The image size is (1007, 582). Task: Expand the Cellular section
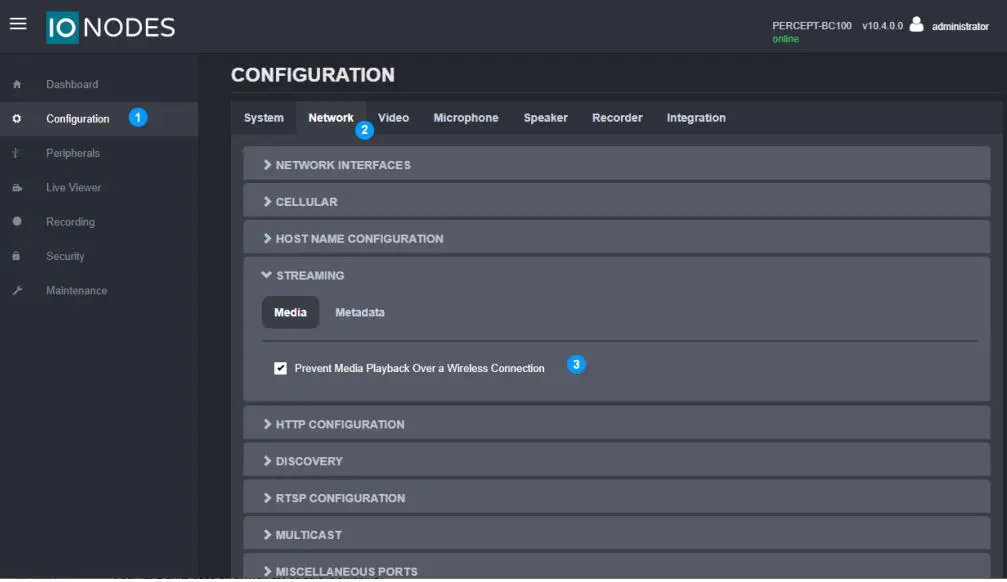tap(306, 202)
